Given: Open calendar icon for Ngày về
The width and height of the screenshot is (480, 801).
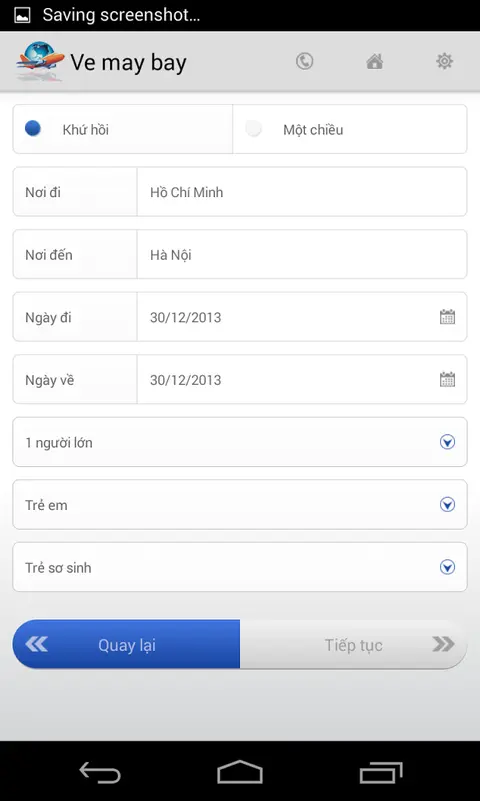Looking at the screenshot, I should 447,380.
